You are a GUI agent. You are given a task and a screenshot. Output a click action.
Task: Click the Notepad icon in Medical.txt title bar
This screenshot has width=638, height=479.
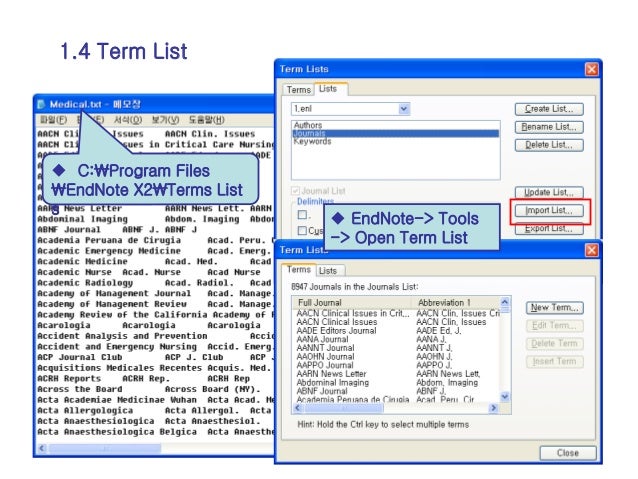point(41,104)
